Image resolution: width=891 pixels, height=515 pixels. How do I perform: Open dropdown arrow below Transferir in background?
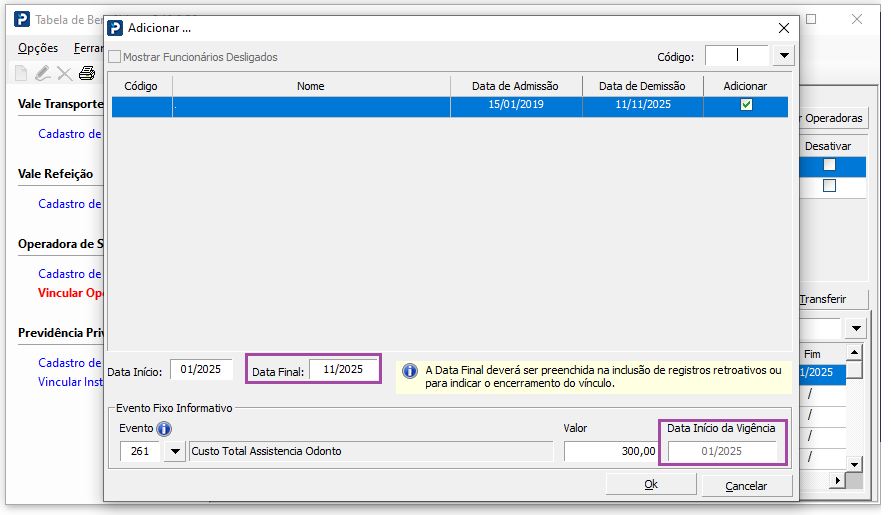coord(856,328)
